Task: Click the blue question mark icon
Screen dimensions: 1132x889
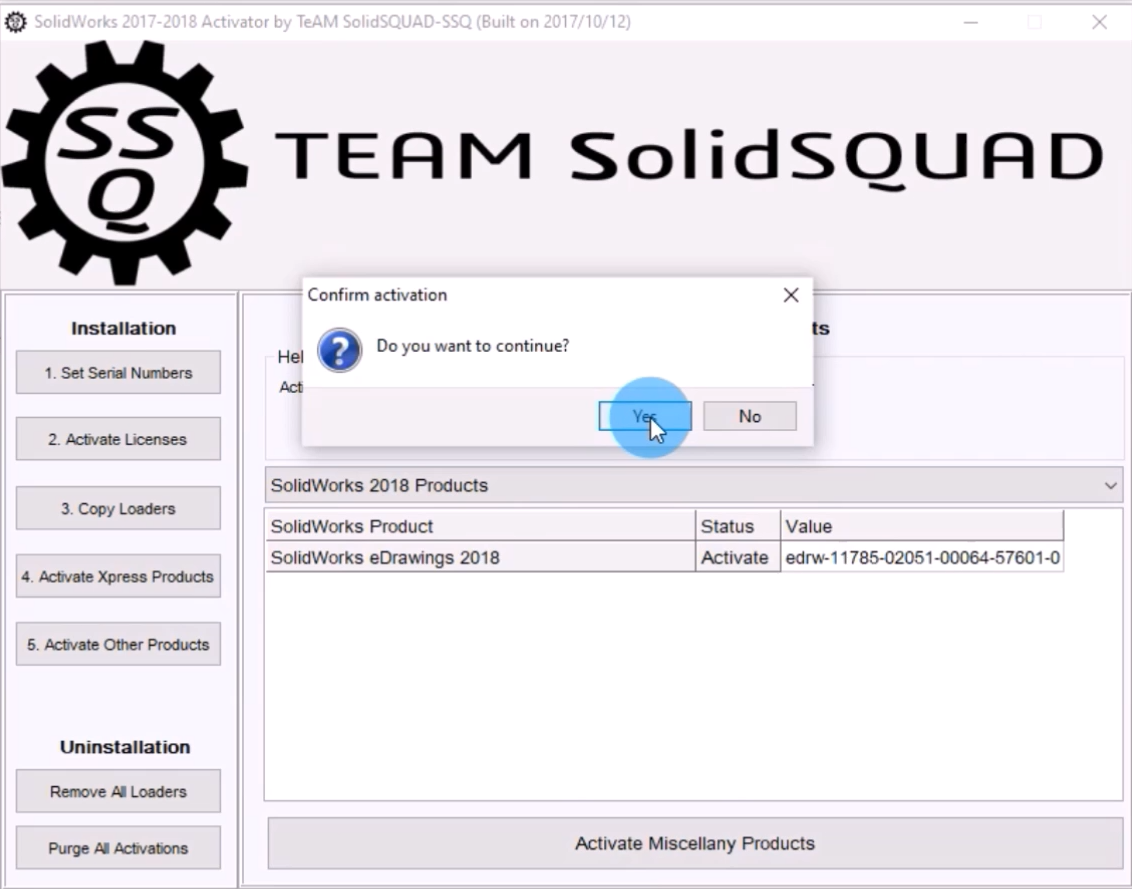Action: pos(339,351)
